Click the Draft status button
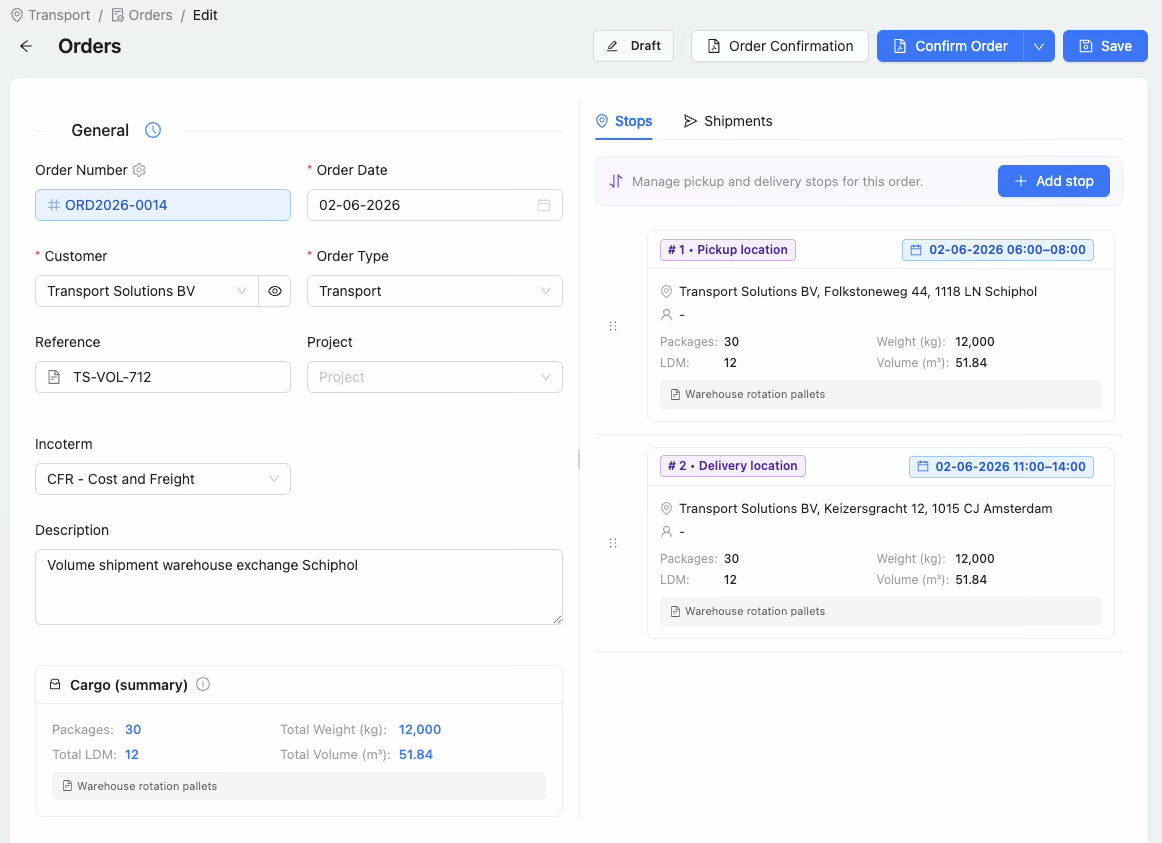Image resolution: width=1162 pixels, height=843 pixels. pyautogui.click(x=634, y=46)
